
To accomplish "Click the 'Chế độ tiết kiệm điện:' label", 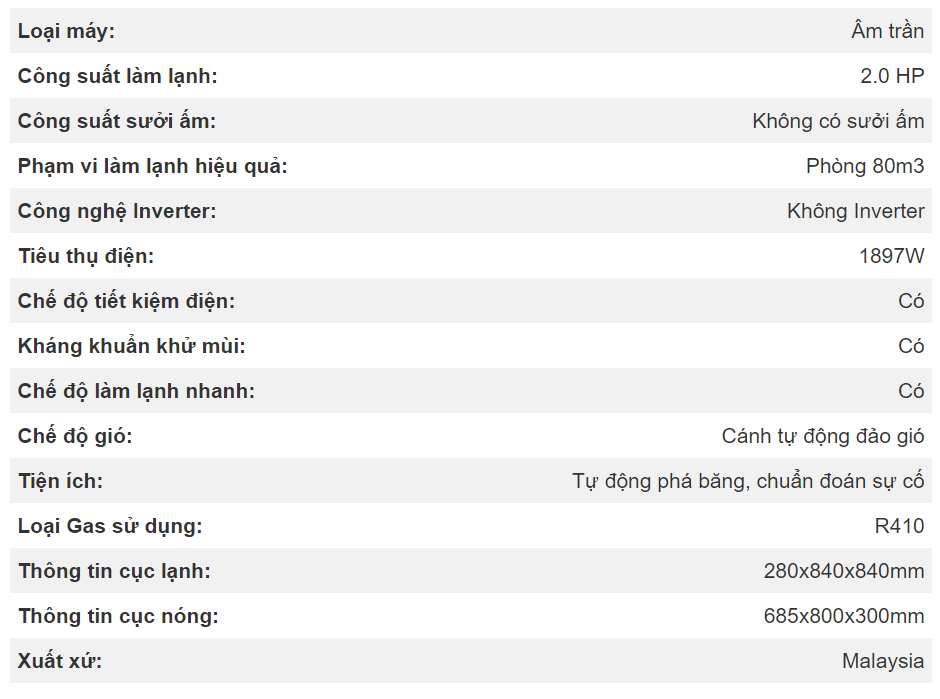I will point(126,301).
